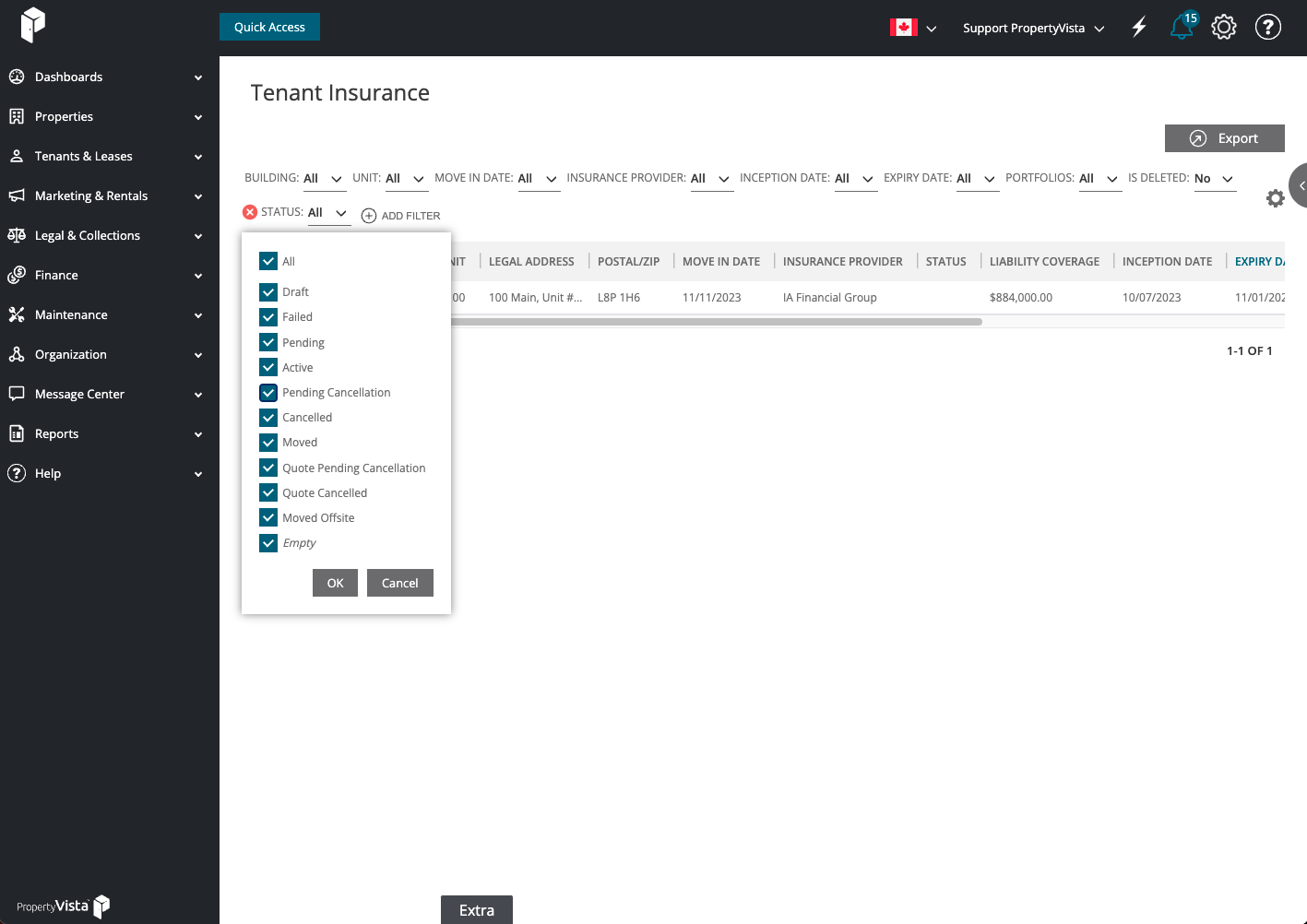Open settings gear in top bar
This screenshot has height=924, width=1307.
pyautogui.click(x=1224, y=27)
